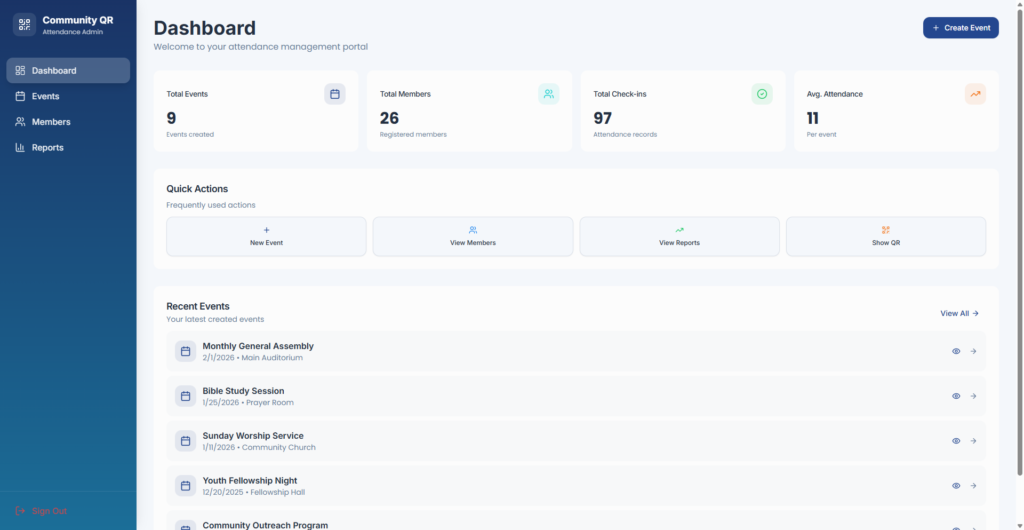Click the Show QR quick action
Image resolution: width=1024 pixels, height=530 pixels.
point(885,236)
